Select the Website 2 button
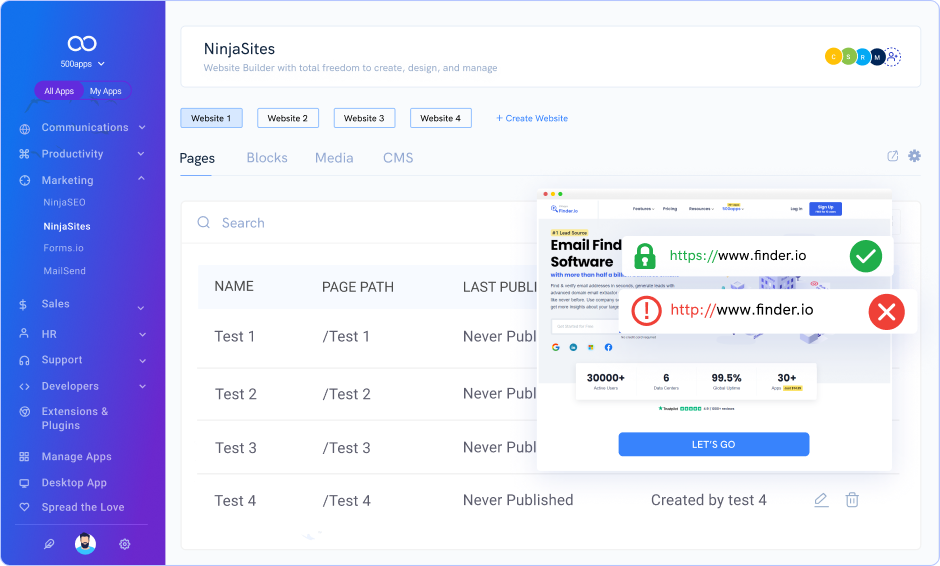This screenshot has height=566, width=940. (x=288, y=118)
